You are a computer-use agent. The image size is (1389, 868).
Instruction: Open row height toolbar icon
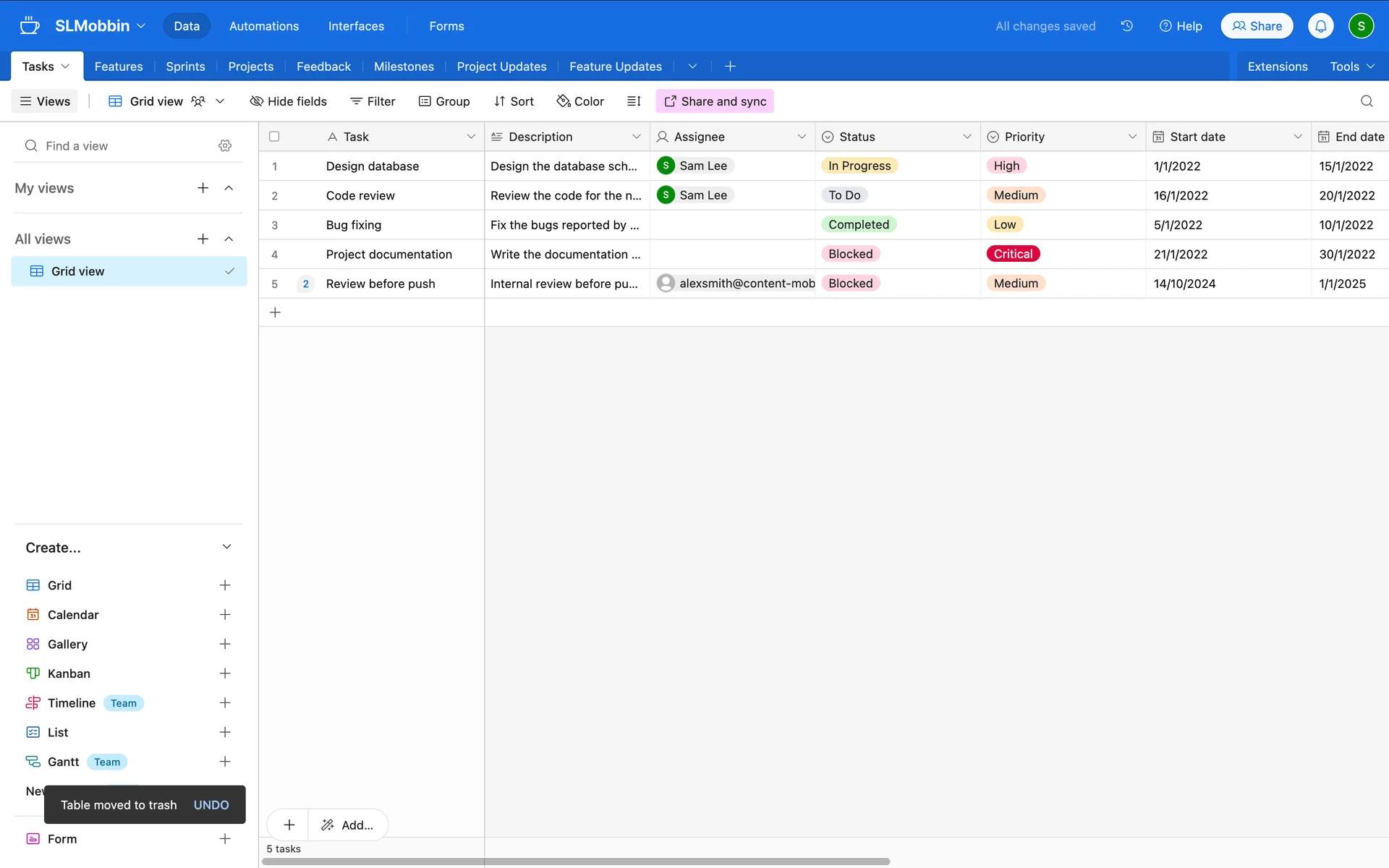click(634, 101)
